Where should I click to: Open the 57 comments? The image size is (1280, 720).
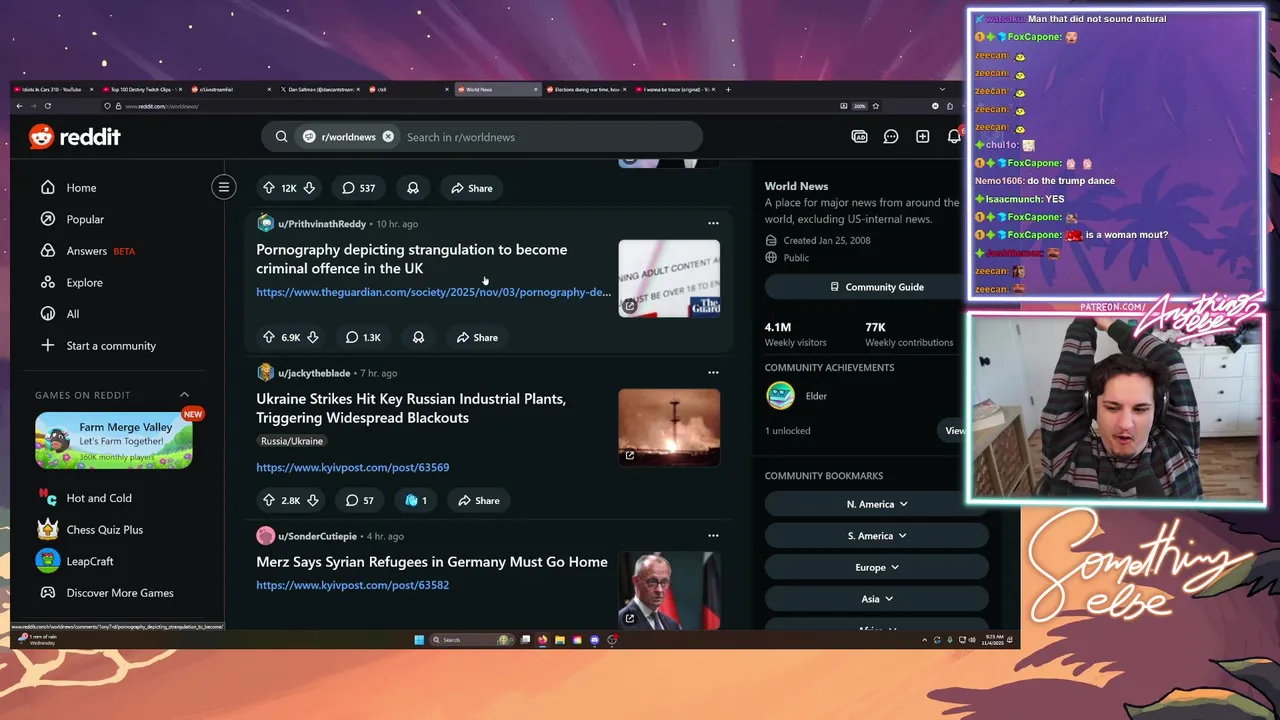(x=359, y=500)
